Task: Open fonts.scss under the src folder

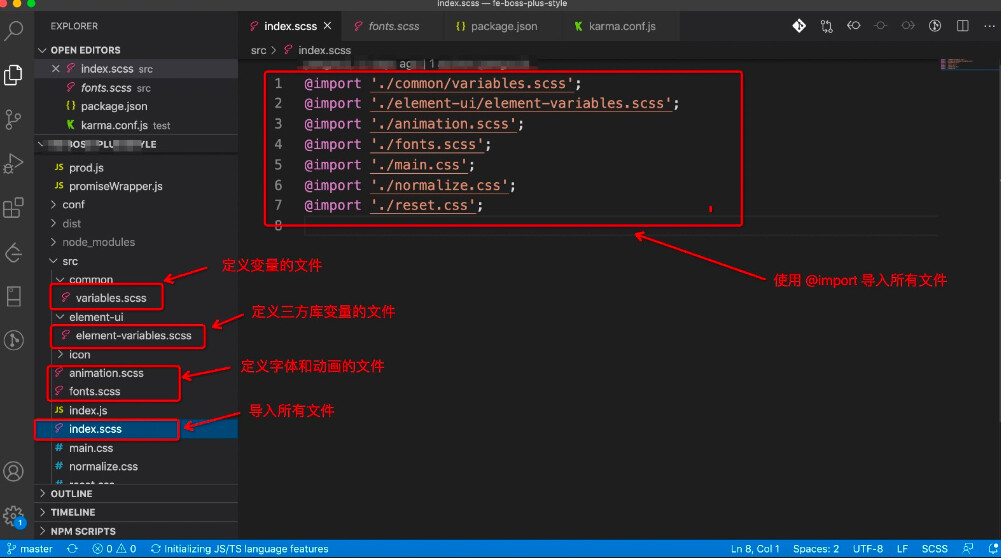Action: [94, 392]
